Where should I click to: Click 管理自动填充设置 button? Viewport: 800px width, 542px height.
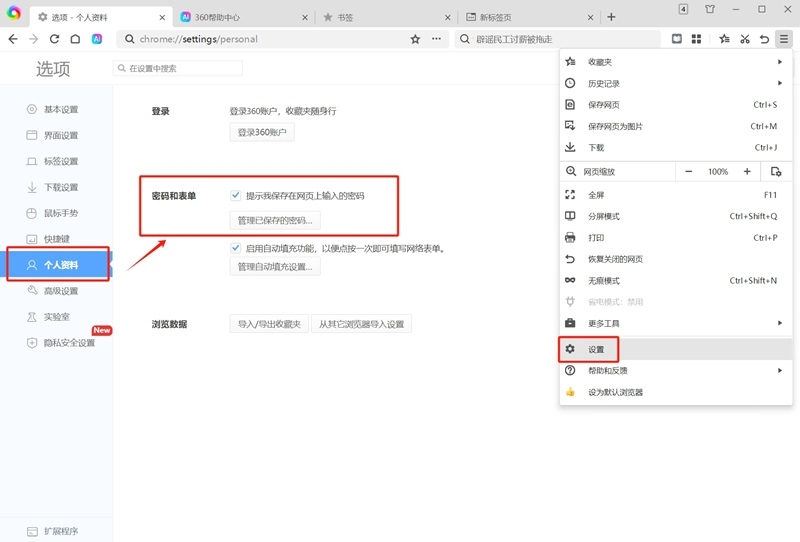coord(275,266)
